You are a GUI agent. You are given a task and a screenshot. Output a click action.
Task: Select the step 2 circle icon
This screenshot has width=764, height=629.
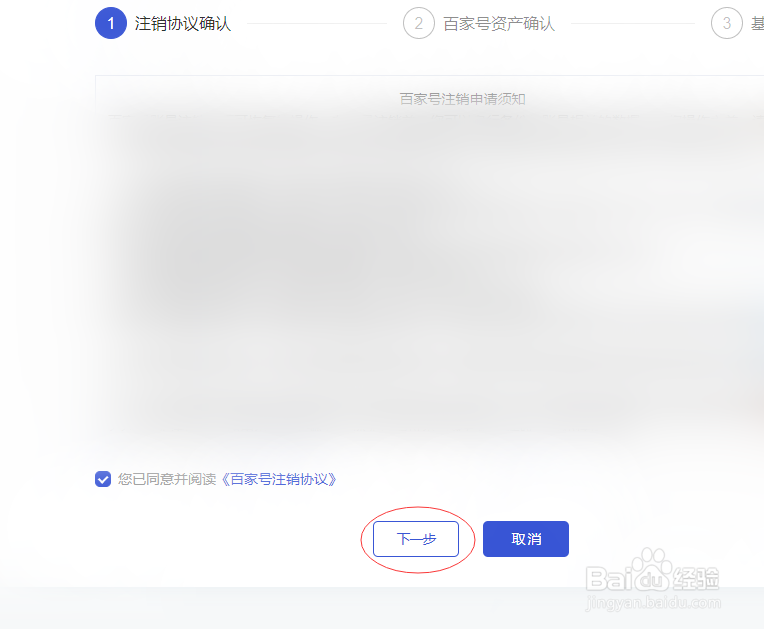click(419, 23)
